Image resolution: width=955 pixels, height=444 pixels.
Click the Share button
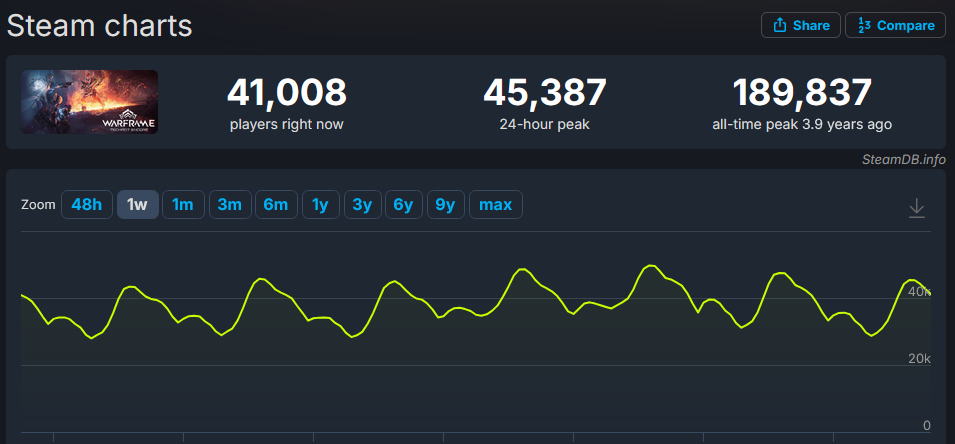click(x=800, y=26)
